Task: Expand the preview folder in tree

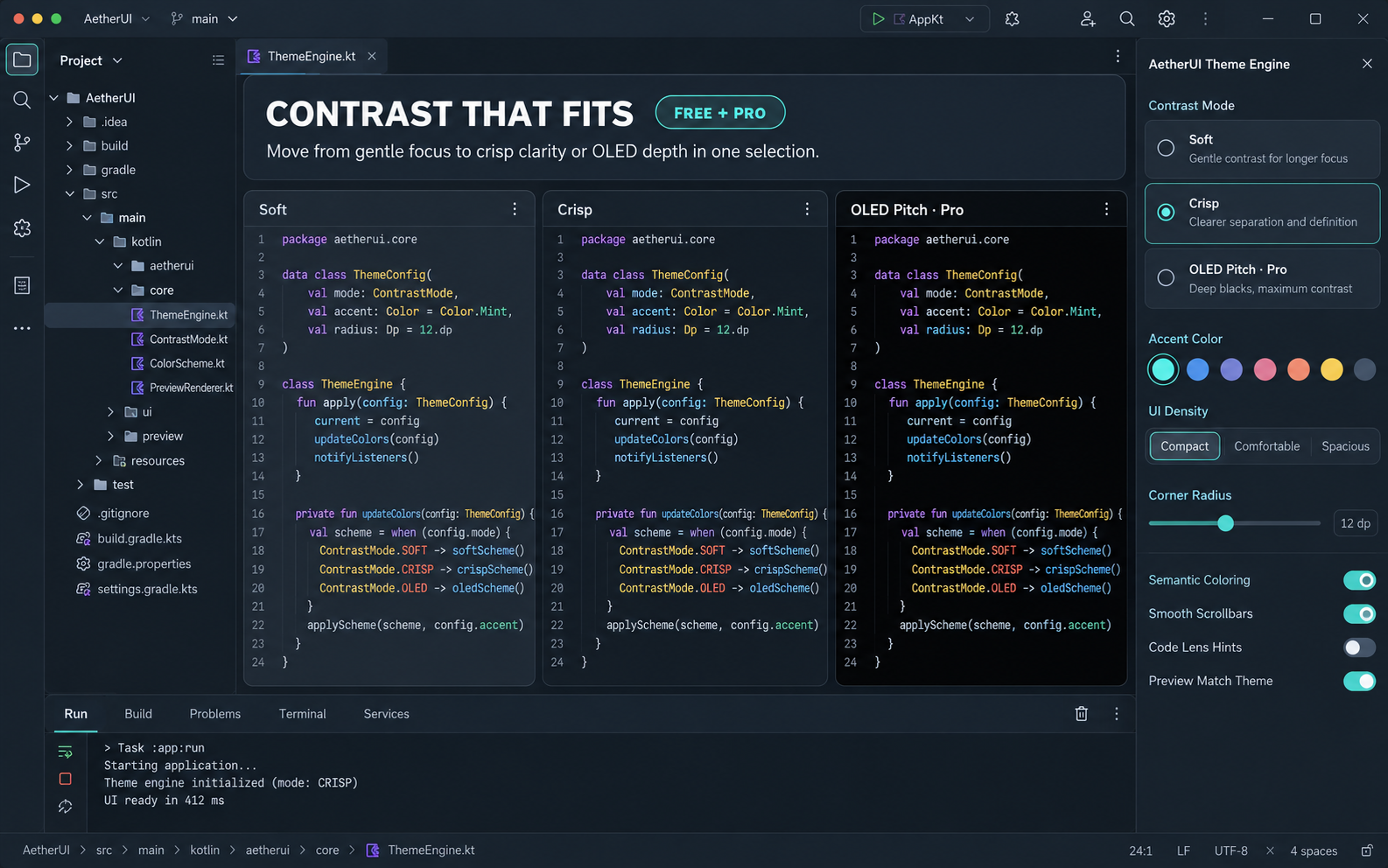Action: click(x=110, y=436)
